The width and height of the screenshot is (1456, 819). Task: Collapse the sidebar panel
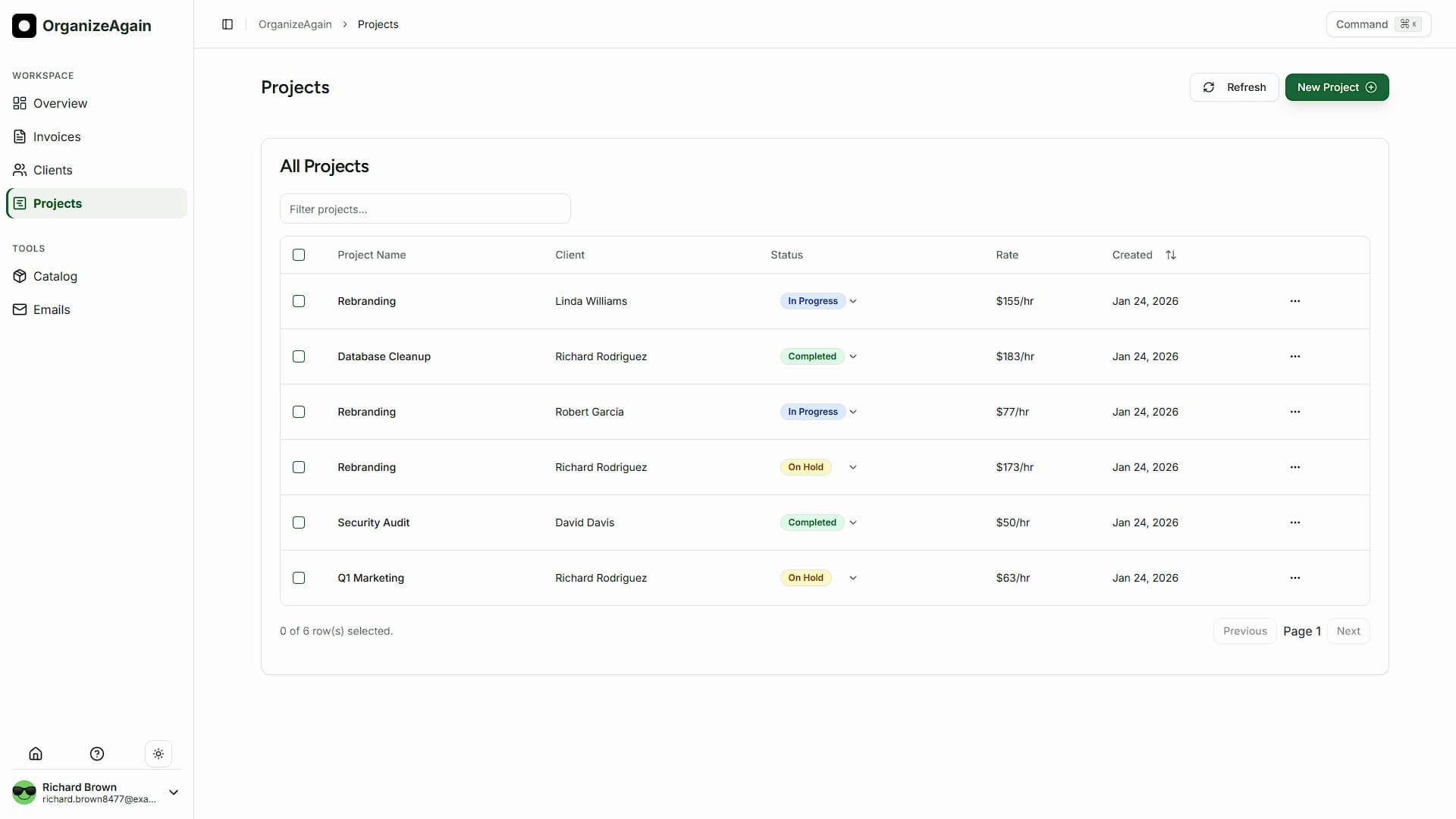pos(227,24)
